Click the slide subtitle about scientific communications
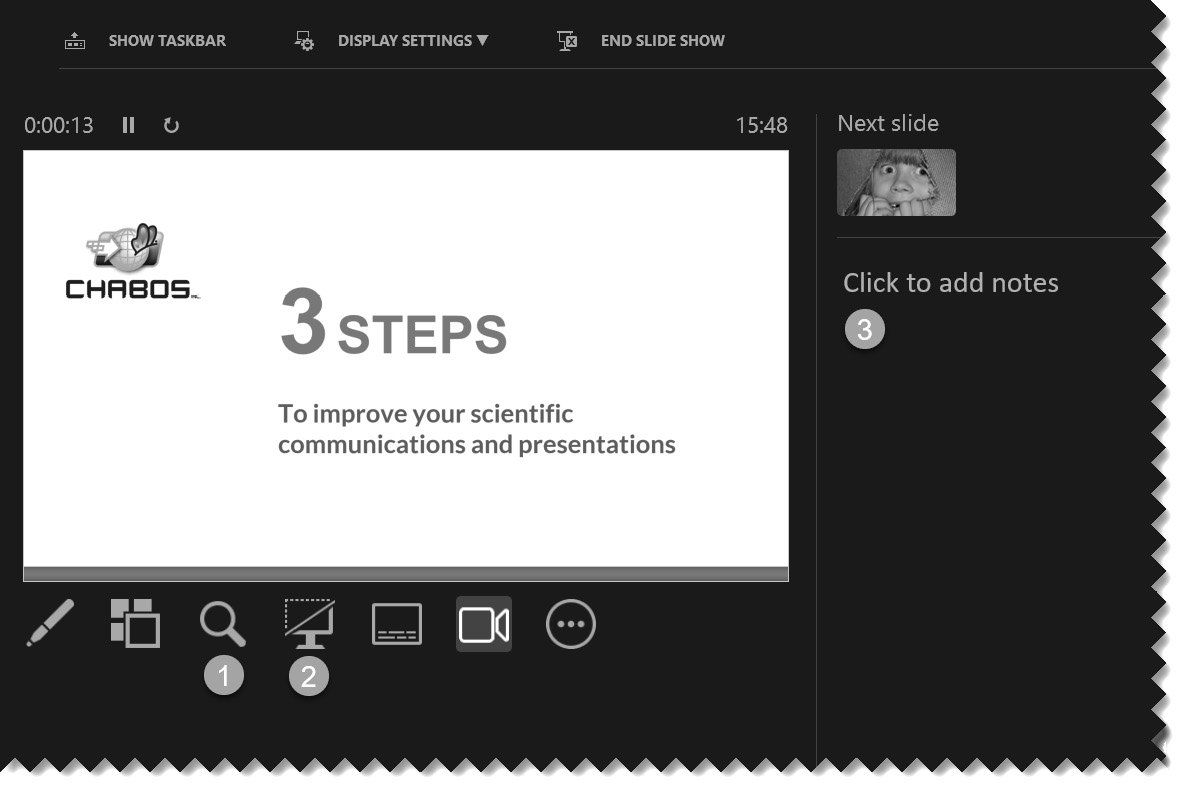Screen dimensions: 1180x788 tap(476, 429)
